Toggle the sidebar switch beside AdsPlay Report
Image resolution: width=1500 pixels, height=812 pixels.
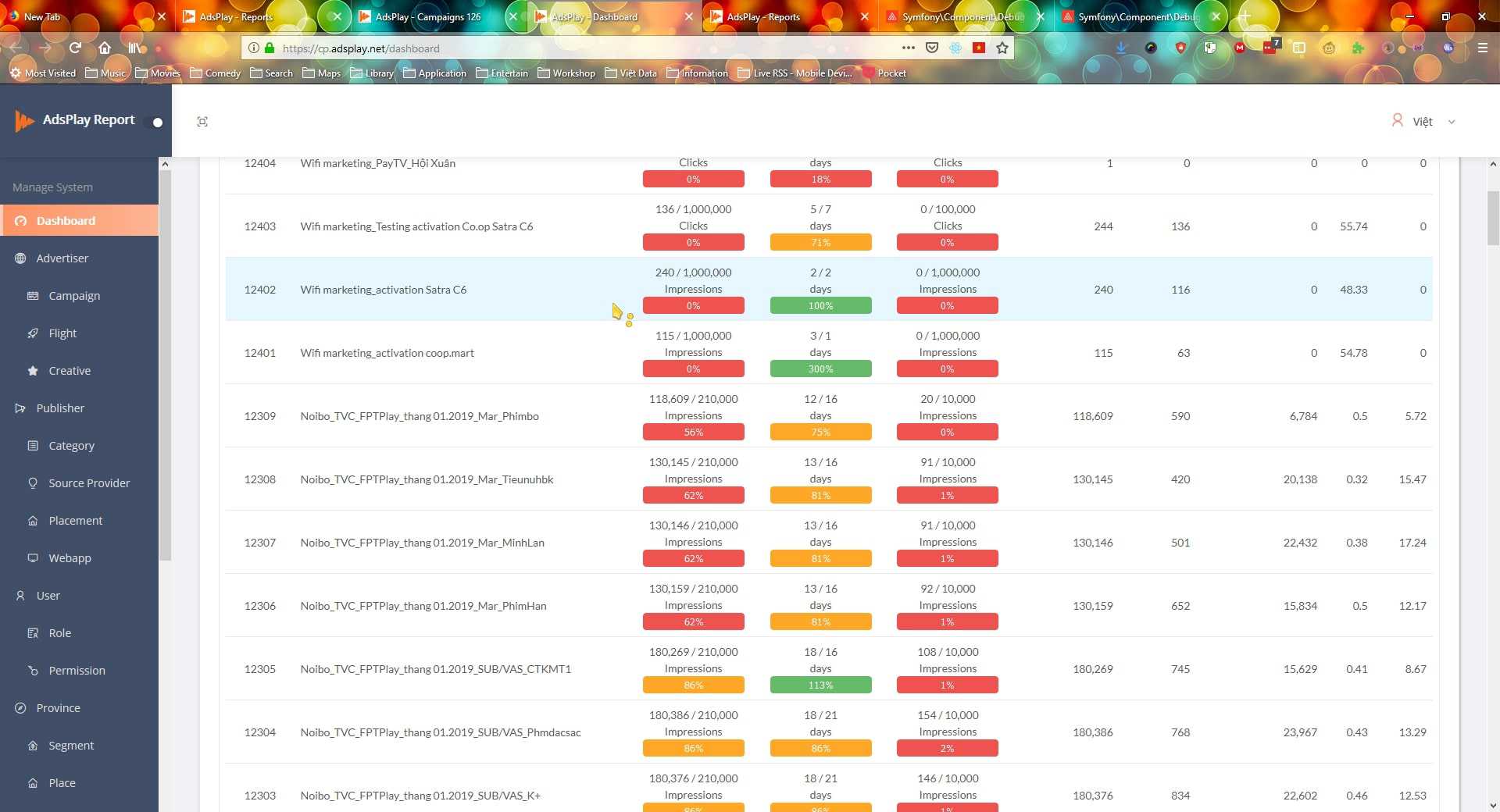tap(155, 123)
